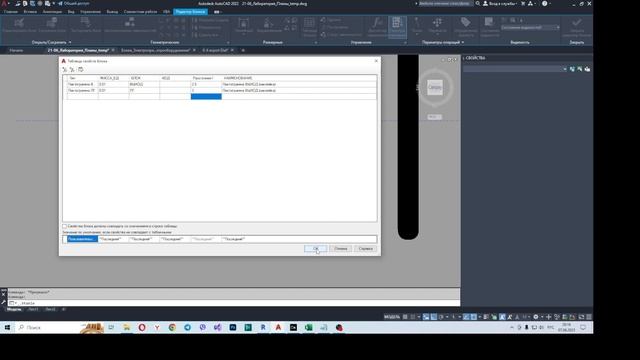This screenshot has width=640, height=360.
Task: Open the Block Table tool in ribbon
Action: (x=397, y=27)
